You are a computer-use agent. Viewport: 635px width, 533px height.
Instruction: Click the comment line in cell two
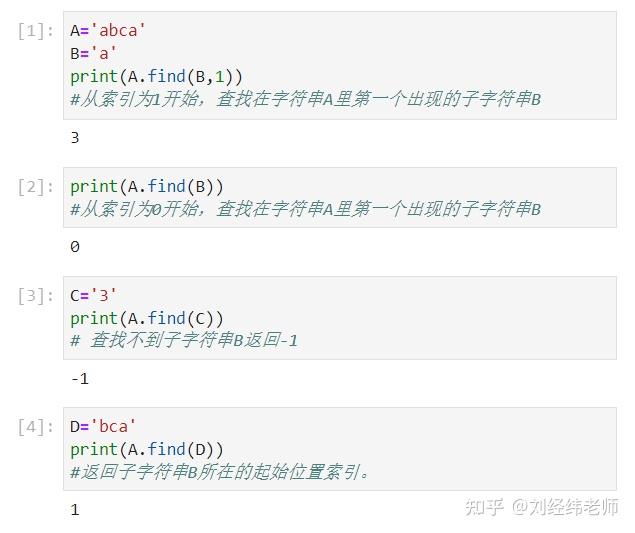click(305, 209)
